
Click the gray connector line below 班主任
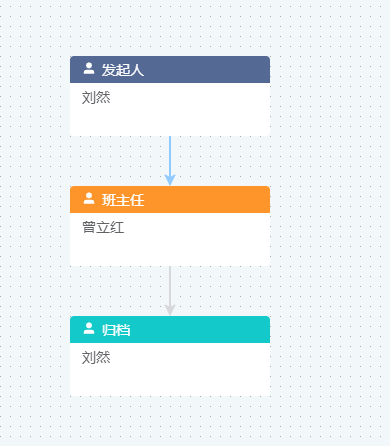coord(170,285)
